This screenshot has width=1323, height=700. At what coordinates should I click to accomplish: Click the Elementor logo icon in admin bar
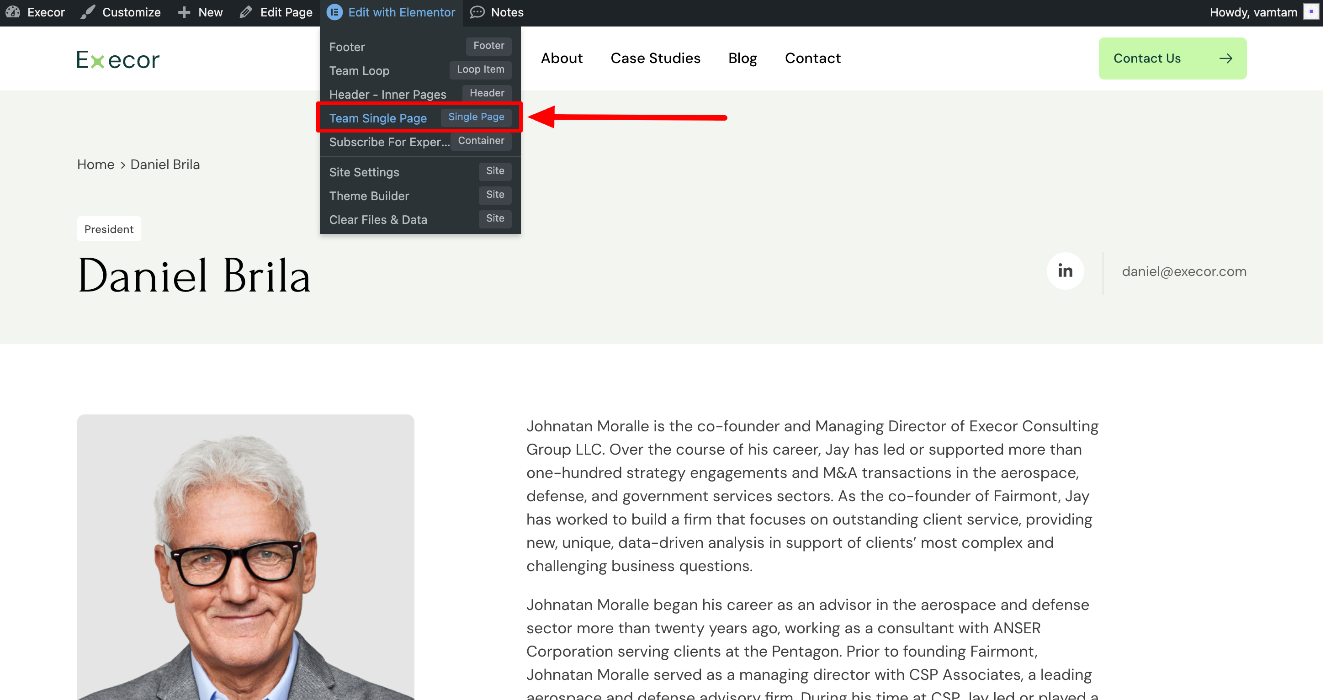pos(334,12)
